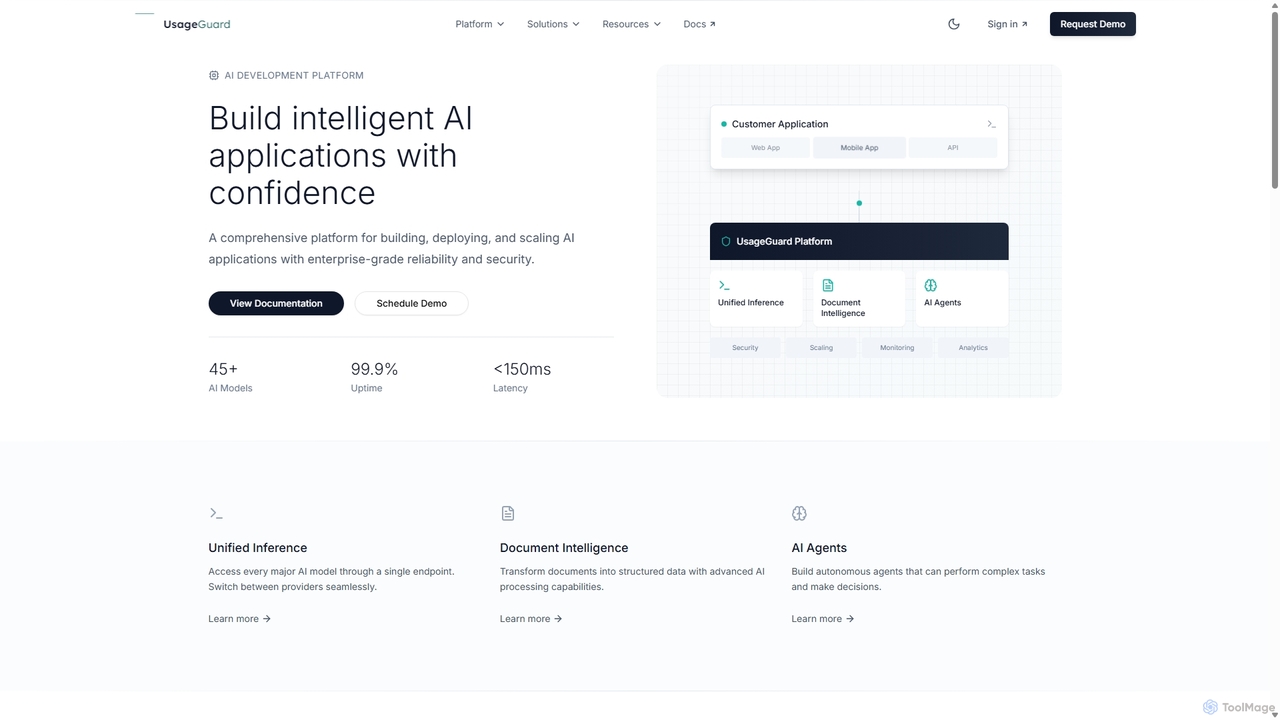Click the Unified Inference terminal icon in diagram

pos(724,285)
